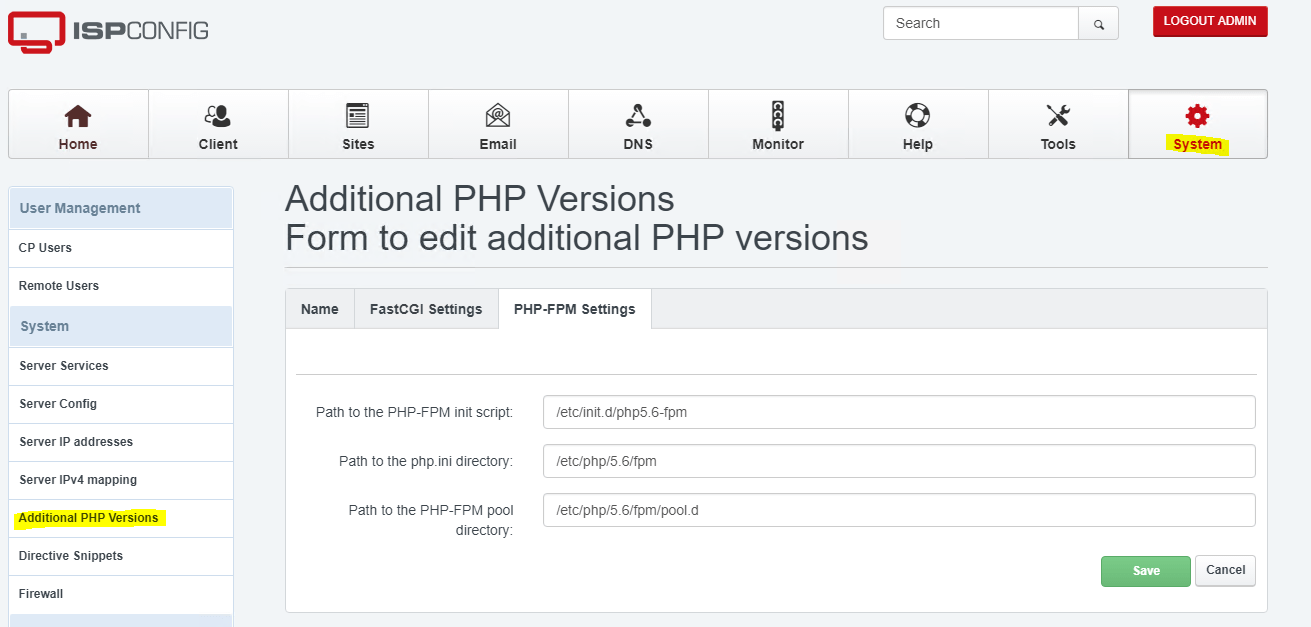The height and width of the screenshot is (627, 1311).
Task: Click the search magnifier button
Action: 1098,24
